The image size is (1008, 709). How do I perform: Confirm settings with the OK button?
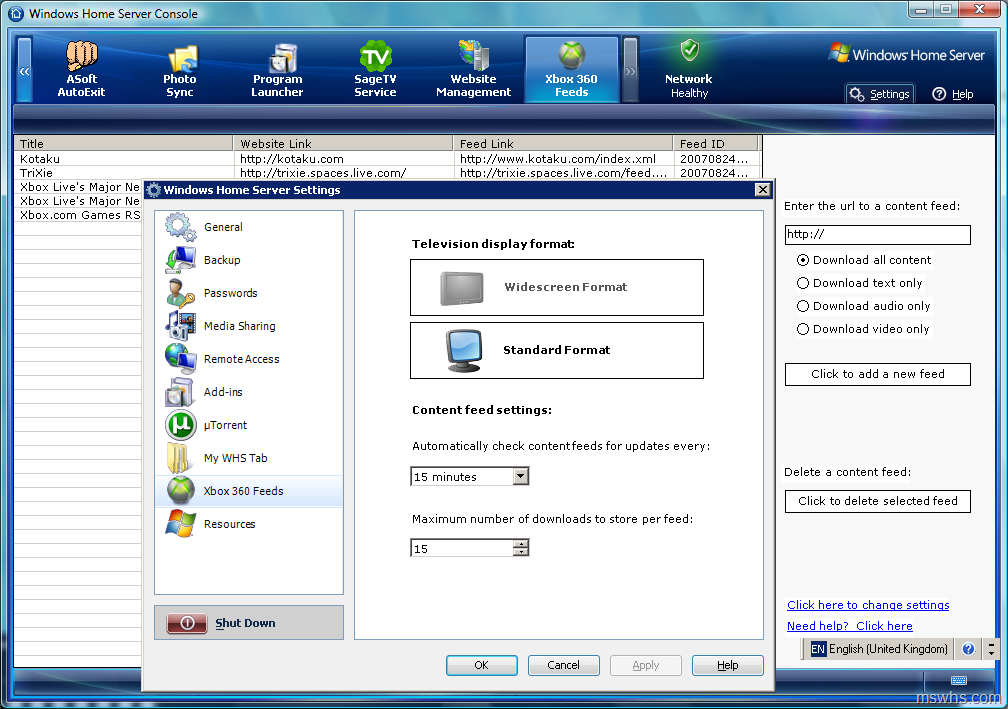point(482,665)
